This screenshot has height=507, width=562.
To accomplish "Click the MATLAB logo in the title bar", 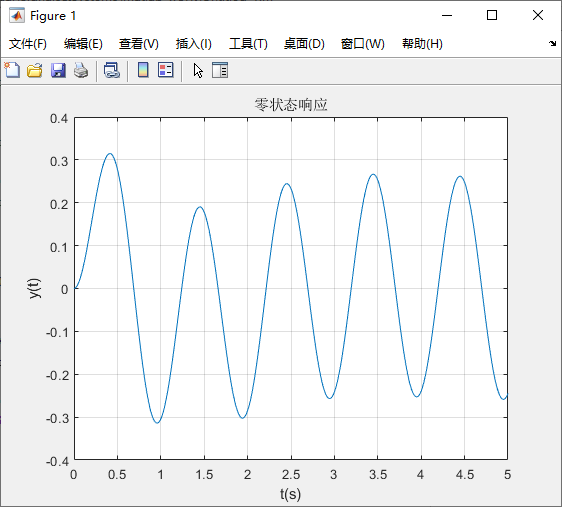I will tap(17, 15).
